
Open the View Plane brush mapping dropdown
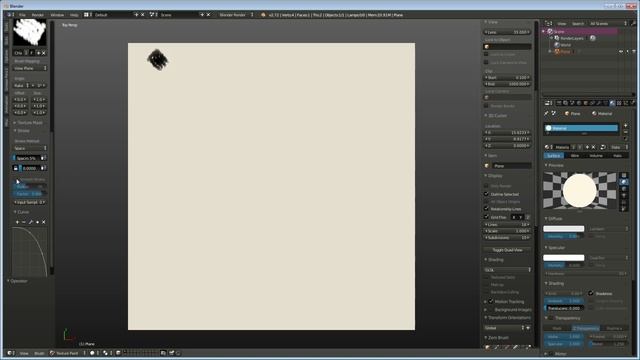(30, 68)
